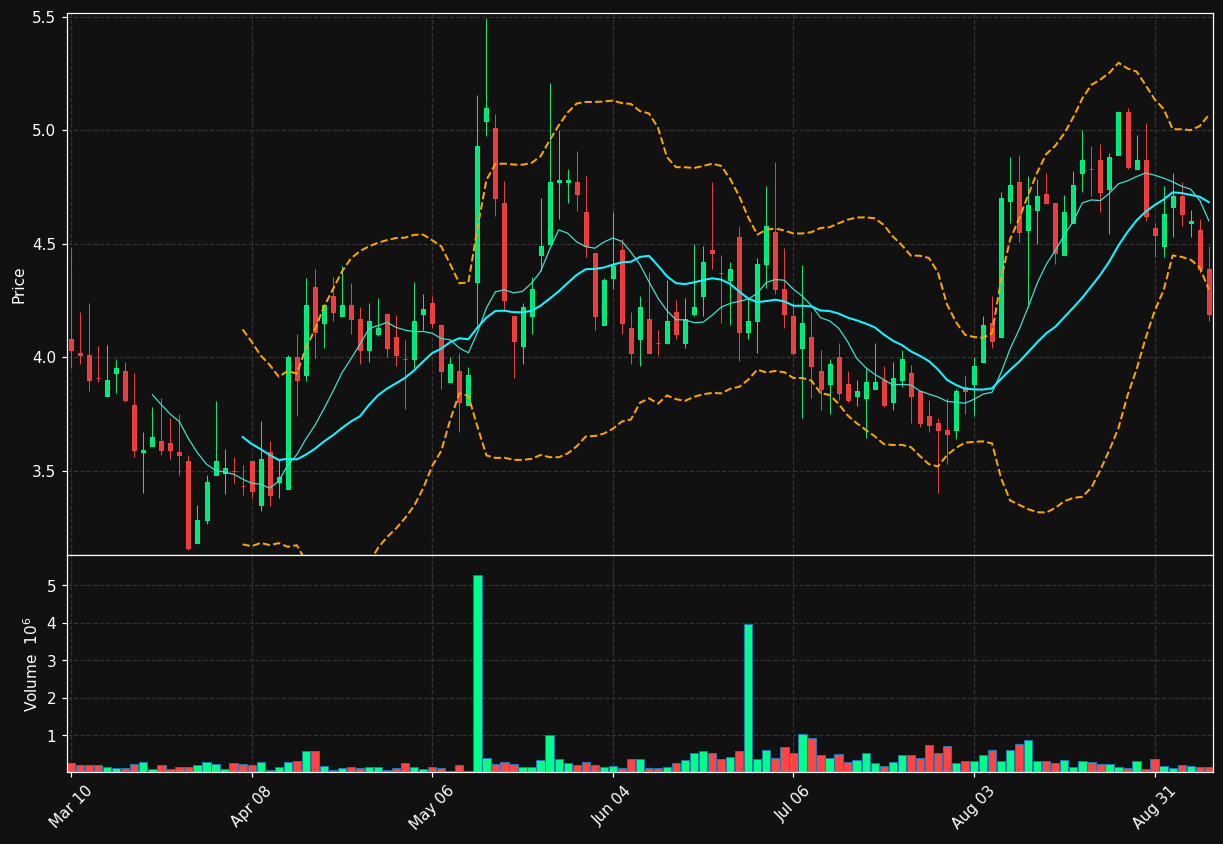The height and width of the screenshot is (844, 1223).
Task: Click the 4.0 price axis label
Action: point(46,358)
